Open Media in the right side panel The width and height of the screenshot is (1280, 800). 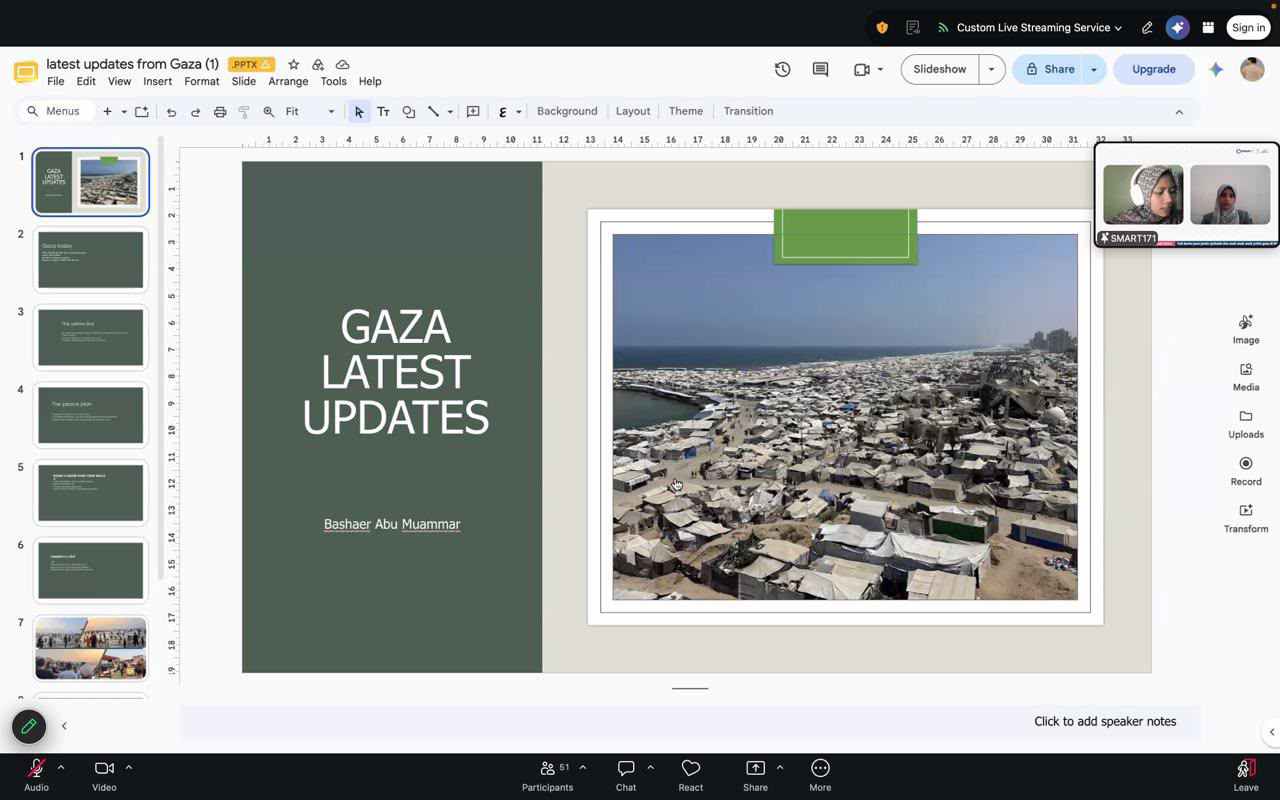[x=1246, y=376]
